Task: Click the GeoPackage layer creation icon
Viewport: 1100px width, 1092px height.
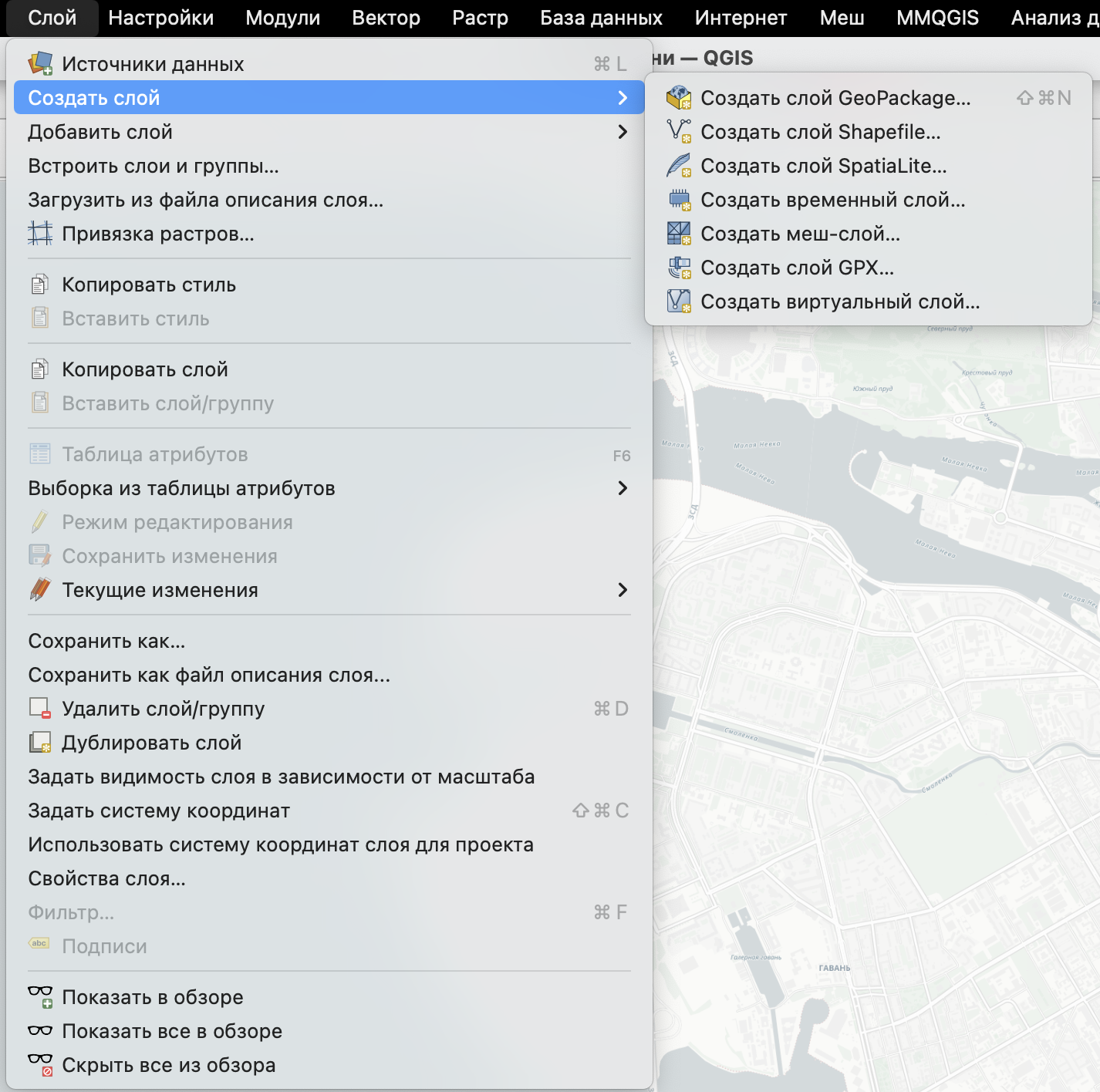Action: click(679, 98)
